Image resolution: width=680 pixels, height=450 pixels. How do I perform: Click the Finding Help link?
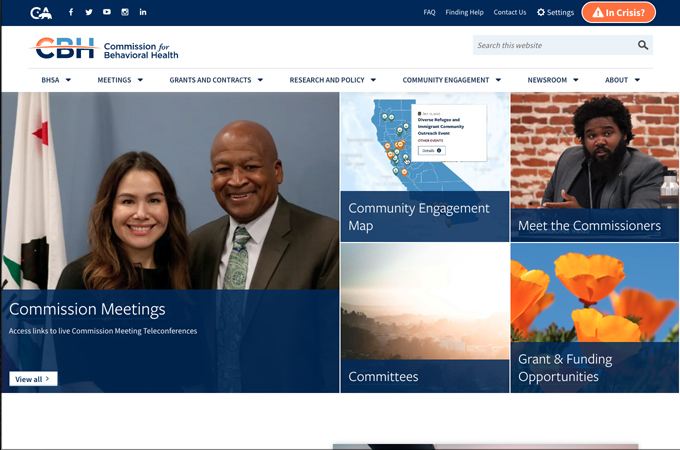[x=464, y=12]
